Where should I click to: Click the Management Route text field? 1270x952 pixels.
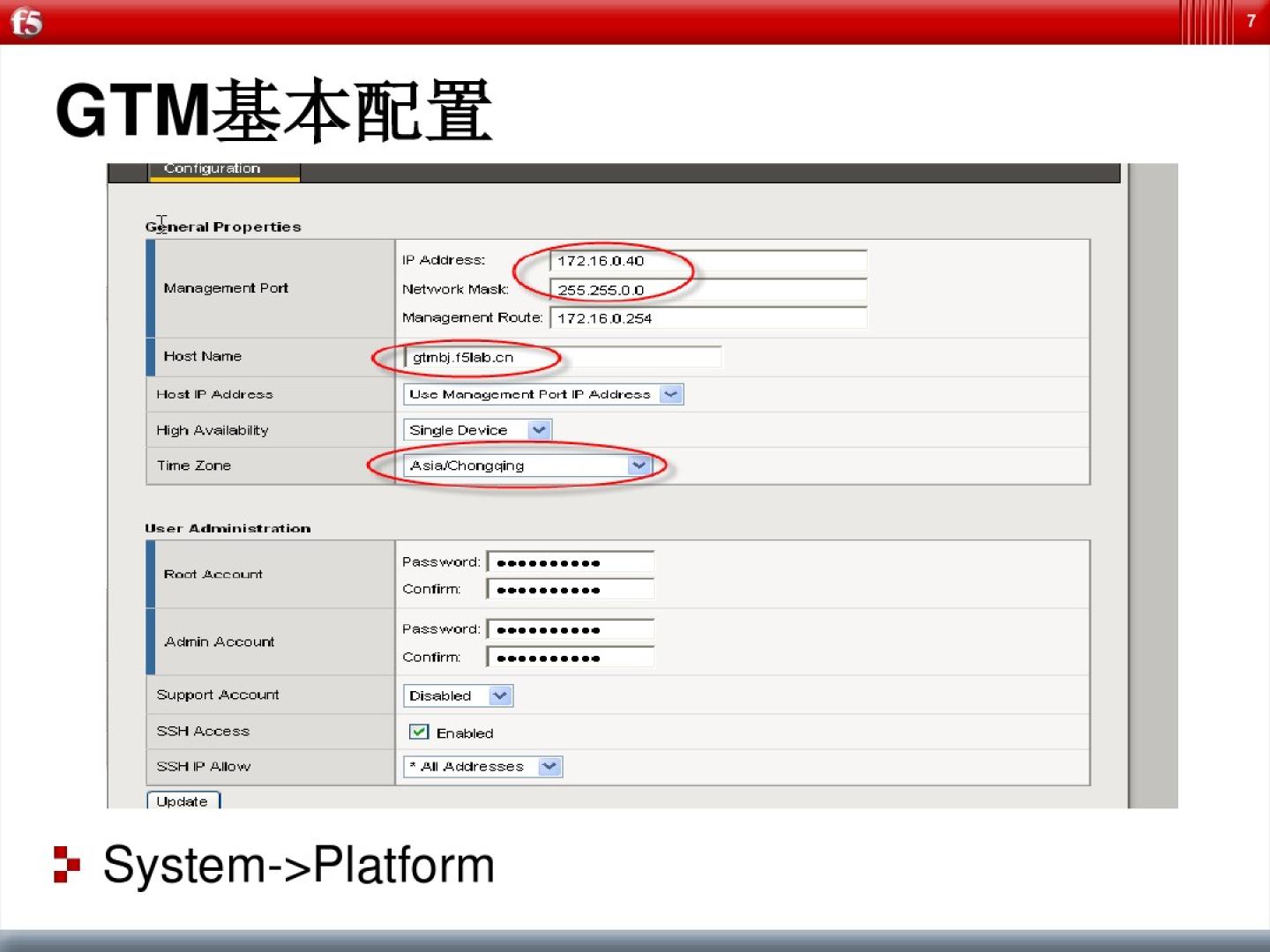point(707,318)
